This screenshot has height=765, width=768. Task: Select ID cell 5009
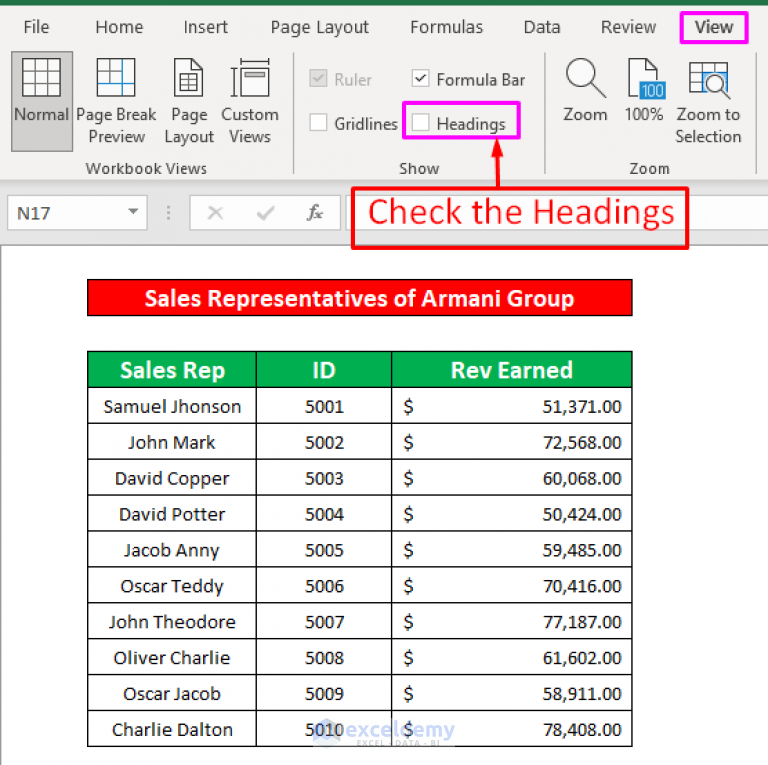pos(324,693)
